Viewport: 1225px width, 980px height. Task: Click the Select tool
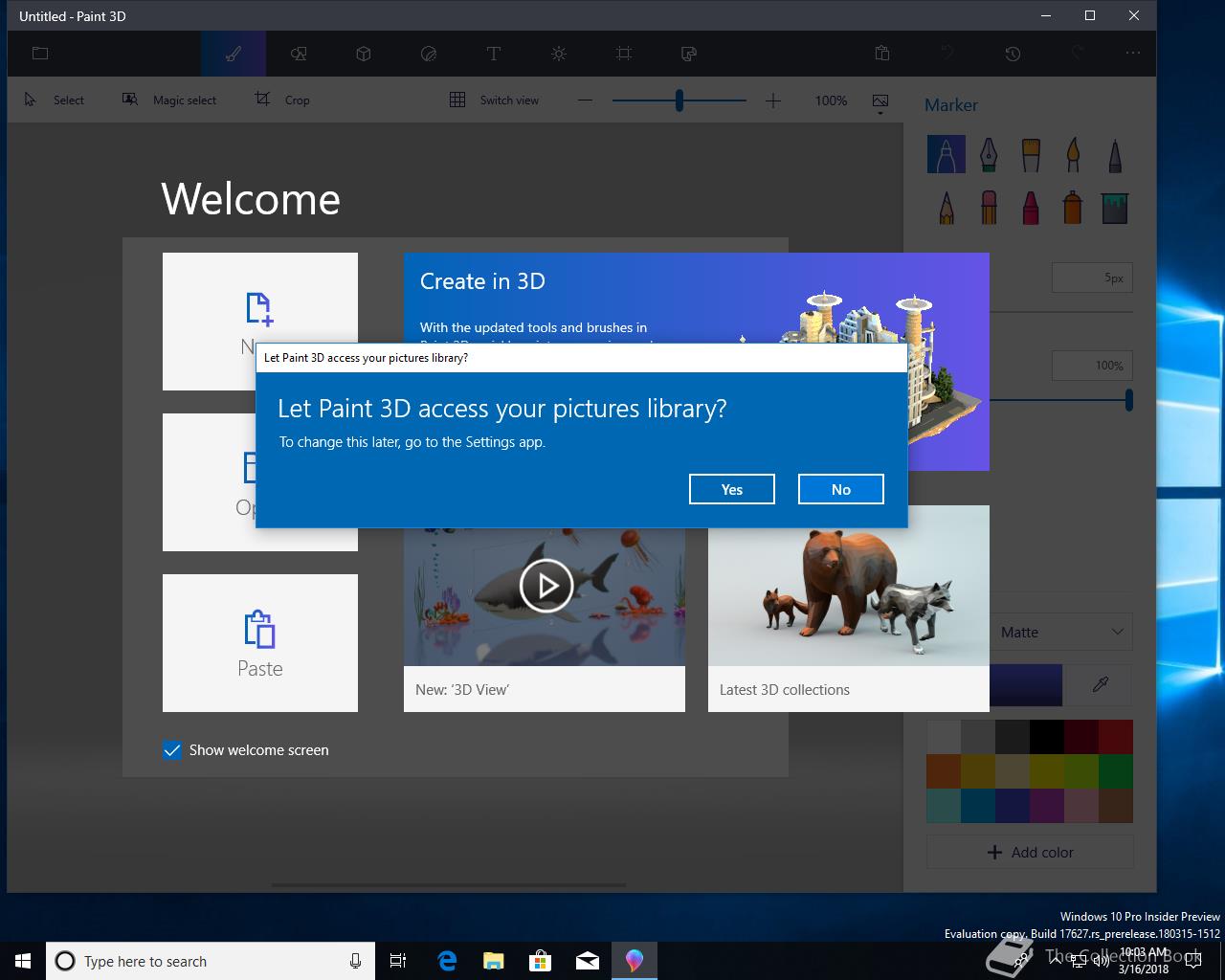point(54,100)
